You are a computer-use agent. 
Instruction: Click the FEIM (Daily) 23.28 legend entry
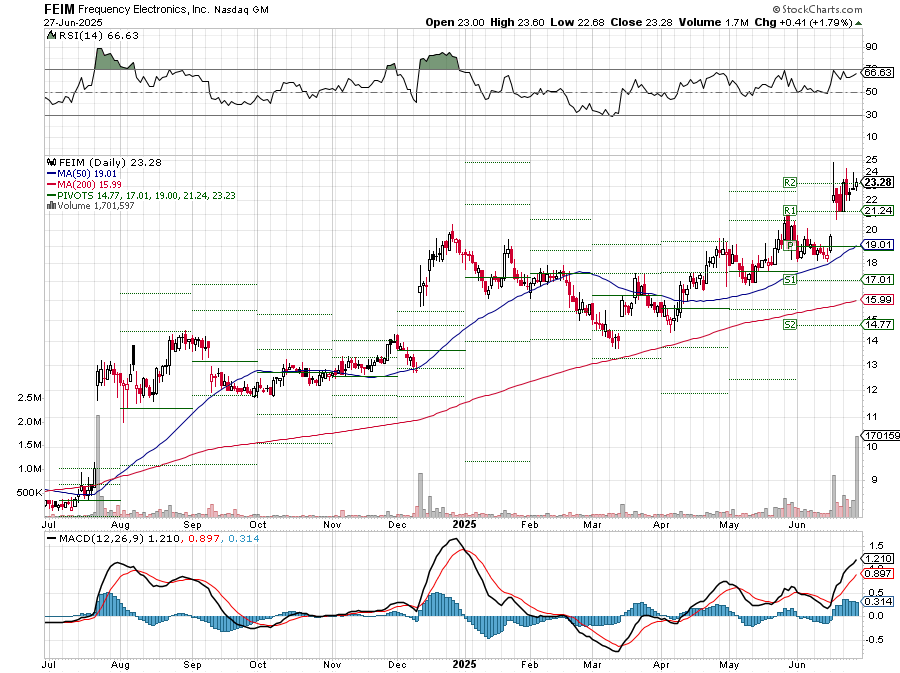(110, 162)
